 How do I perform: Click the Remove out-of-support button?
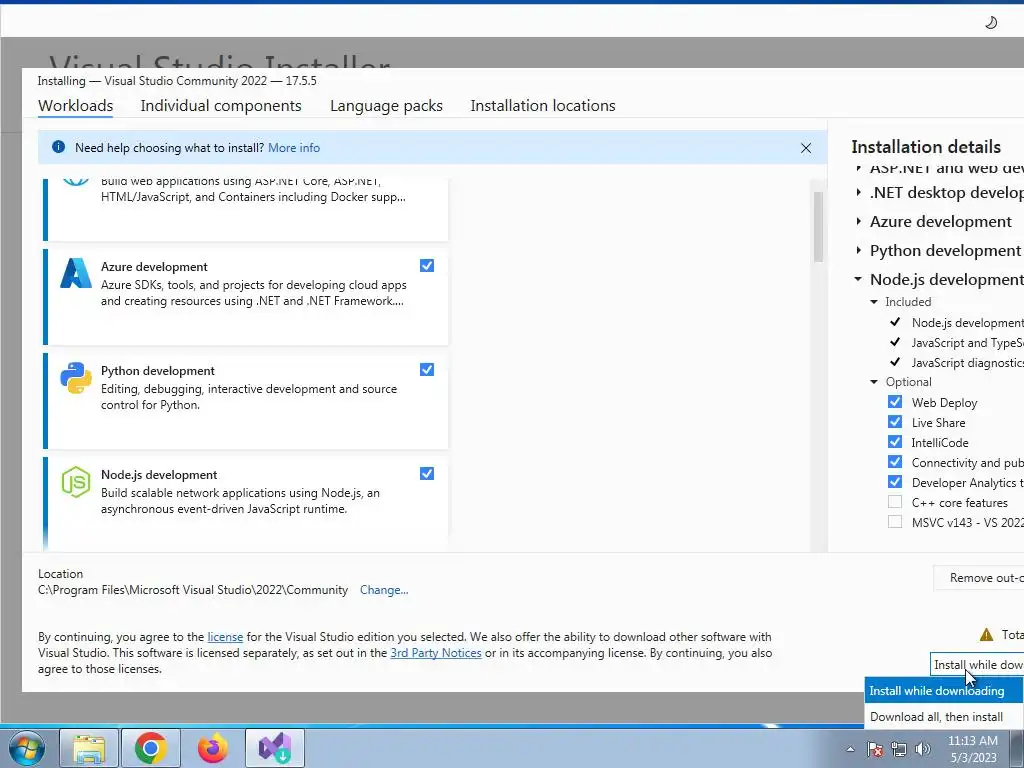pyautogui.click(x=978, y=578)
